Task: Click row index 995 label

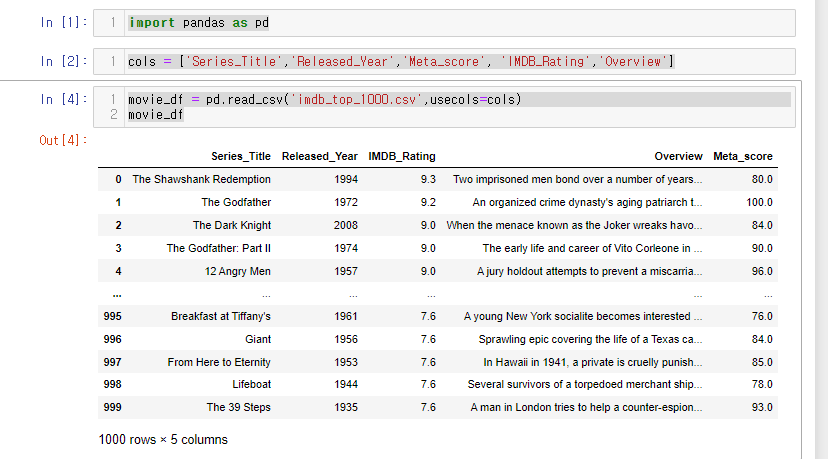Action: pos(112,316)
